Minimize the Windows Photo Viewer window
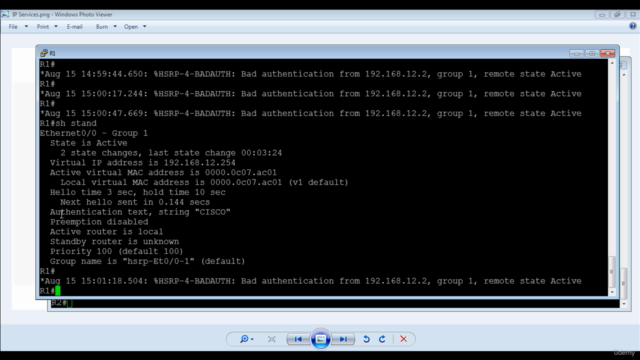The height and width of the screenshot is (360, 640). 602,15
